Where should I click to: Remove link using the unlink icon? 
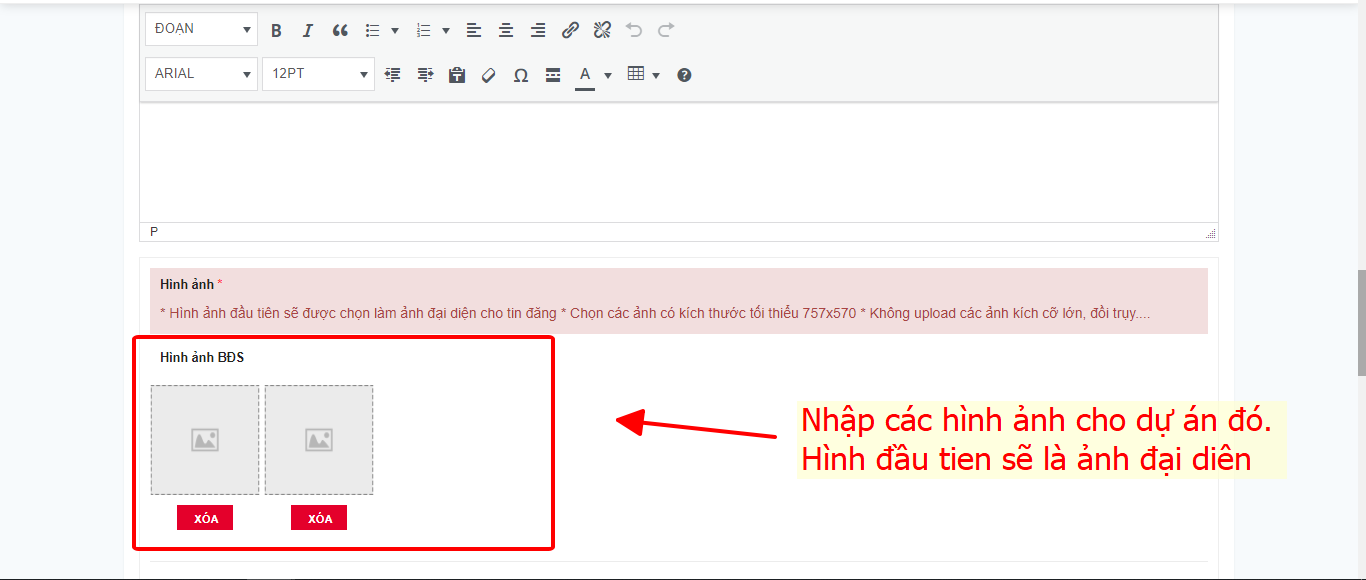point(602,31)
